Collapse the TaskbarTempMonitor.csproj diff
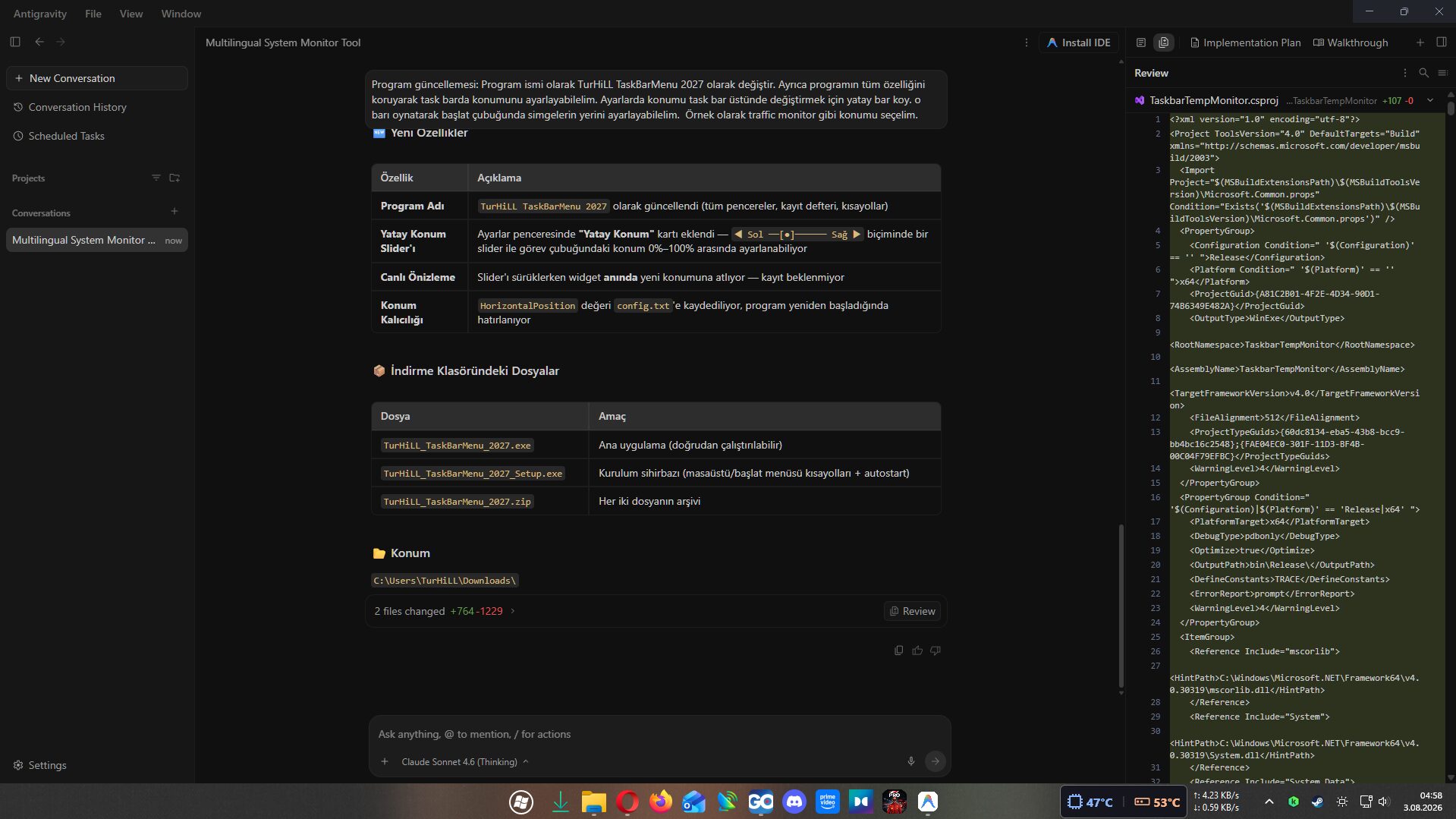The width and height of the screenshot is (1456, 819). click(1430, 100)
